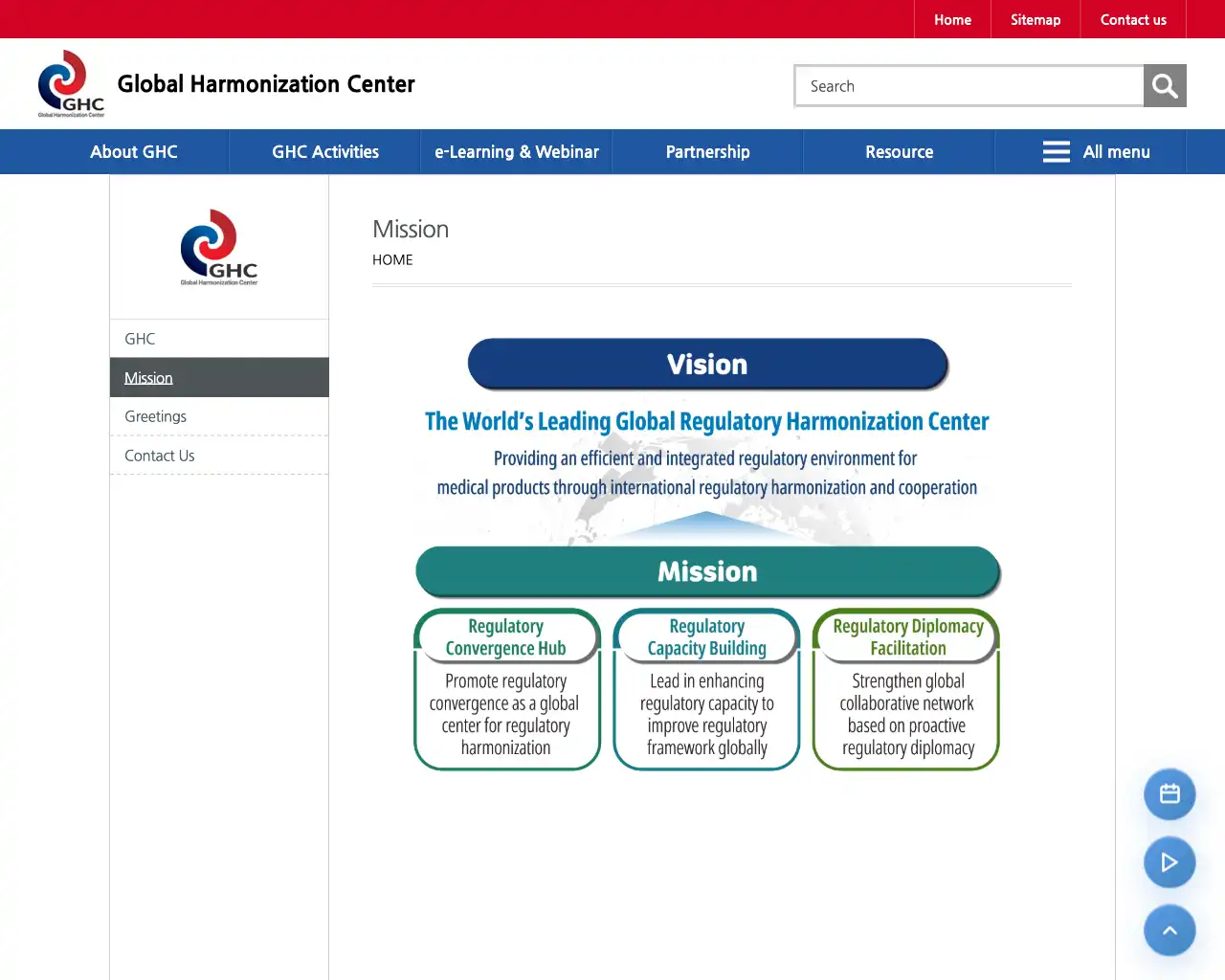Screen dimensions: 1225x980
Task: Expand the Resource menu
Action: coord(900,152)
